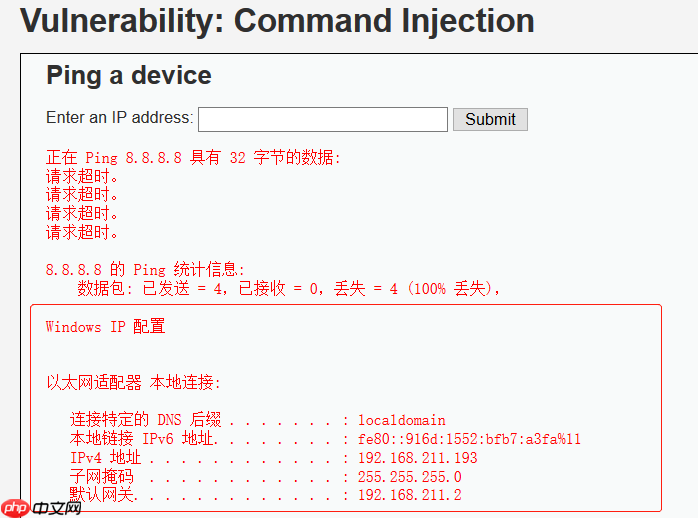The image size is (698, 518).
Task: Click the Enter an IP address label
Action: 119,118
